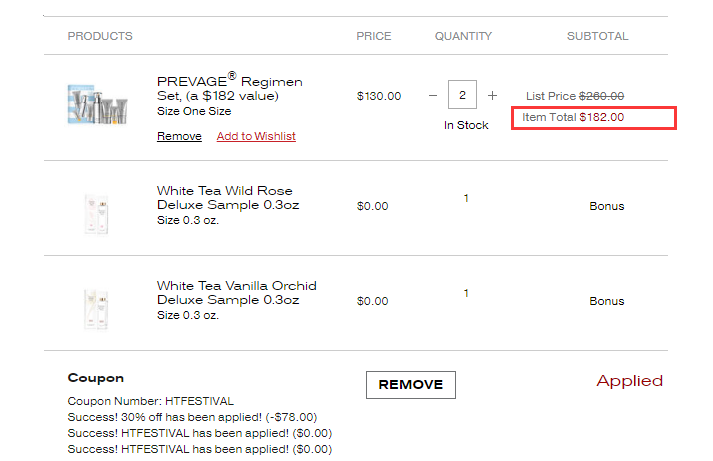Increase PREVAGE quantity with plus icon
The width and height of the screenshot is (713, 461).
tap(492, 95)
